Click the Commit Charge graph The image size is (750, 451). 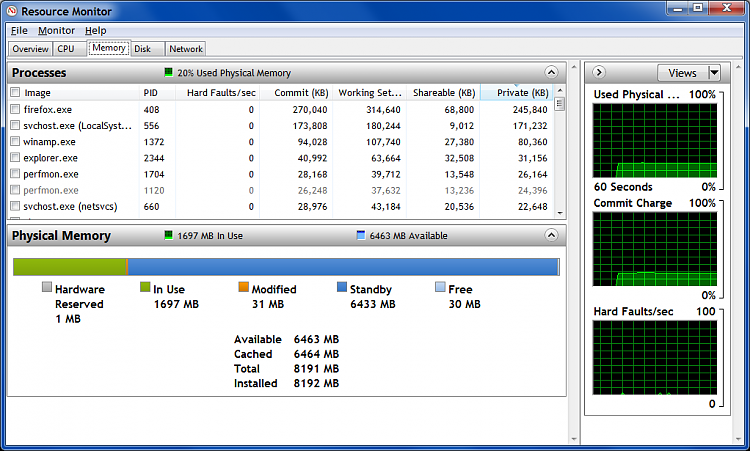tap(655, 249)
